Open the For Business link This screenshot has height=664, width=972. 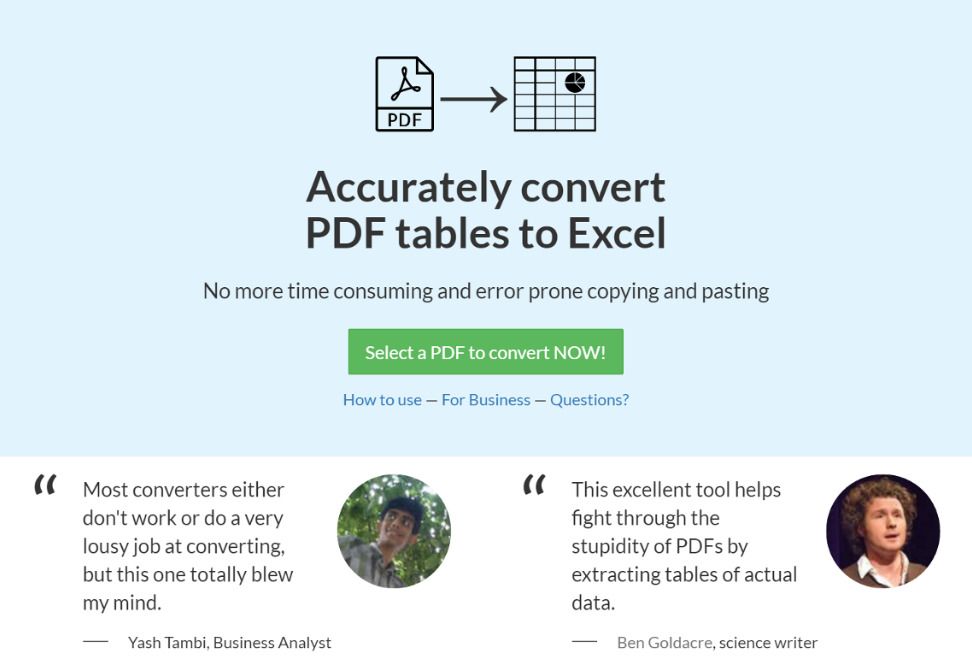coord(486,399)
